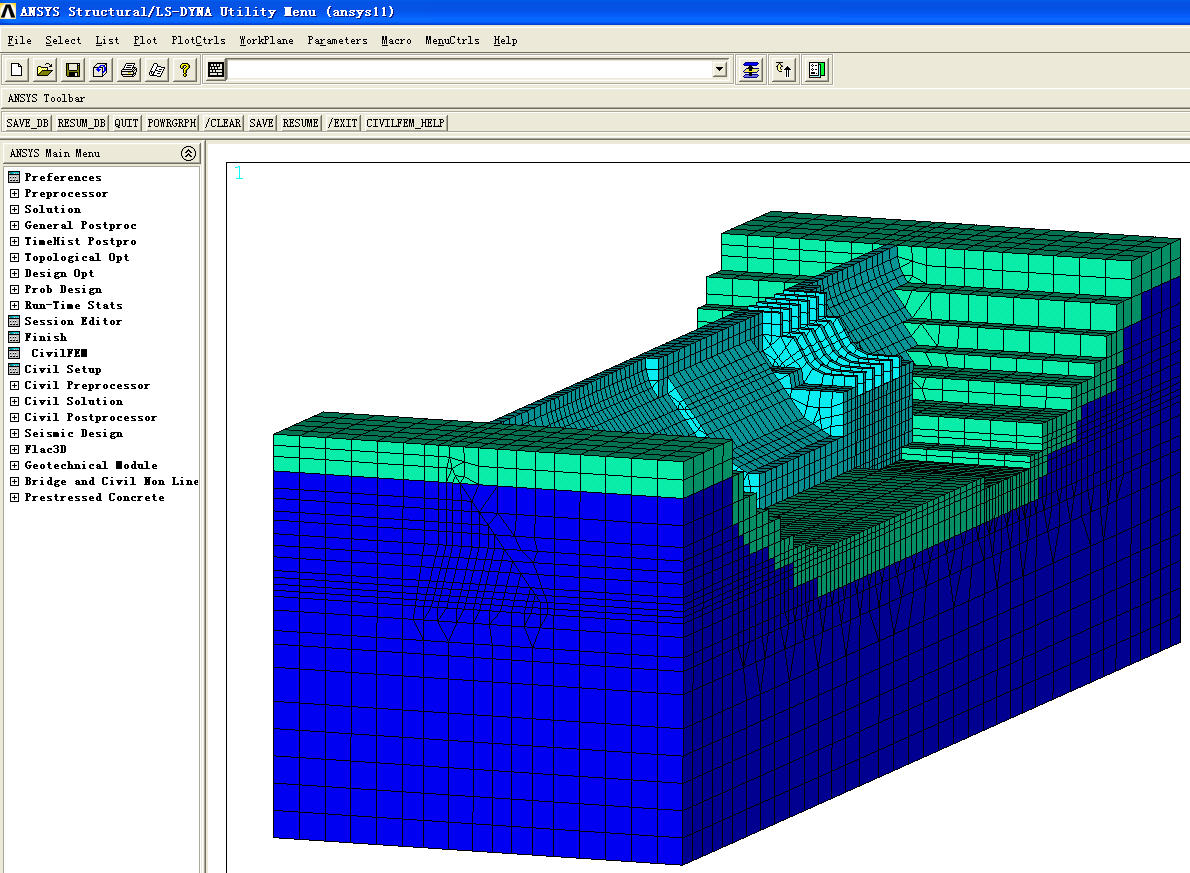Expand the Topological Opt menu

pyautogui.click(x=14, y=257)
